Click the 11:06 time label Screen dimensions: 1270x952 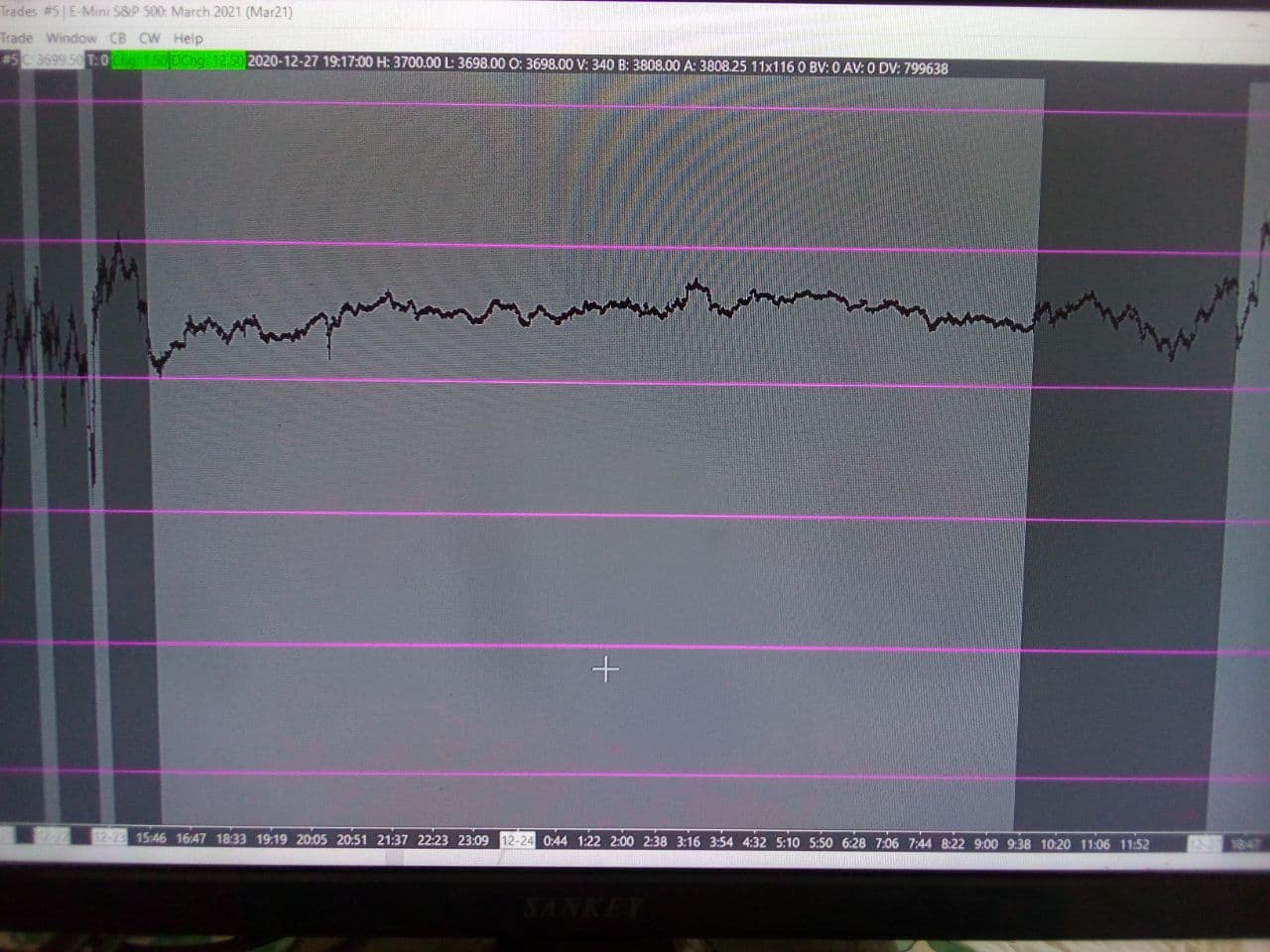1095,845
